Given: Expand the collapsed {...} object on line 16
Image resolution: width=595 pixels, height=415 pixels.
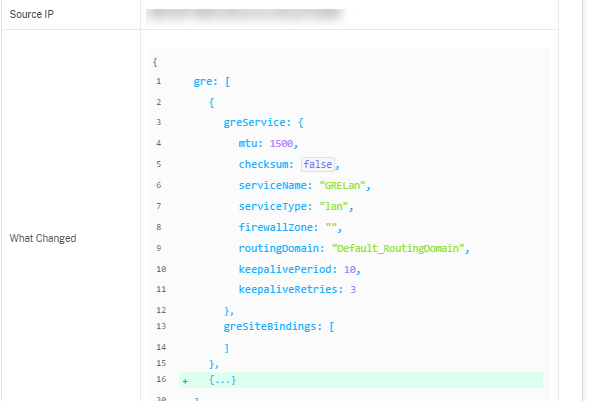Looking at the screenshot, I should [x=222, y=380].
